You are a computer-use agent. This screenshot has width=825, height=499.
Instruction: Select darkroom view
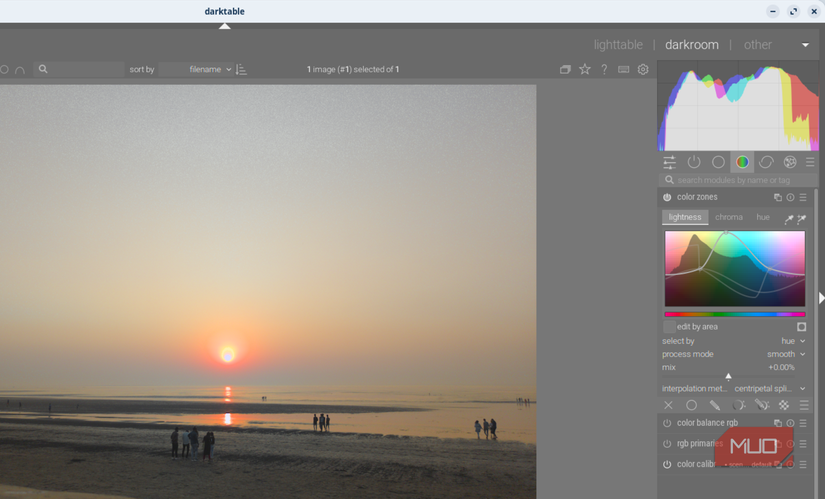tap(692, 45)
